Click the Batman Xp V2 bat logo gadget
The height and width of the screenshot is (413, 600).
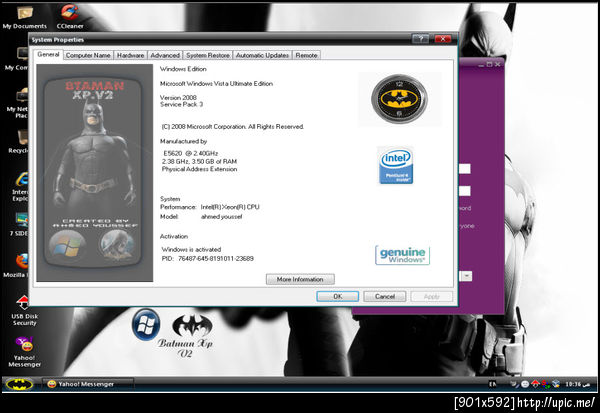click(x=186, y=336)
